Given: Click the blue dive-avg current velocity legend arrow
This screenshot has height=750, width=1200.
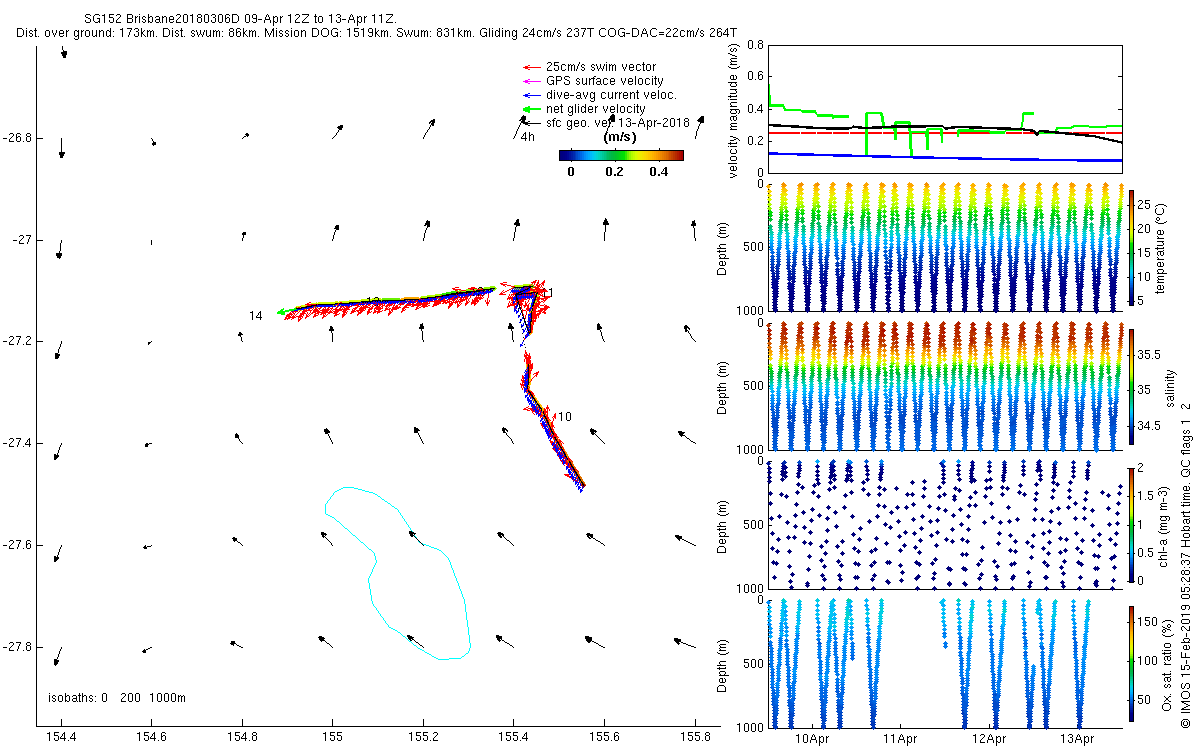Looking at the screenshot, I should click(x=530, y=95).
